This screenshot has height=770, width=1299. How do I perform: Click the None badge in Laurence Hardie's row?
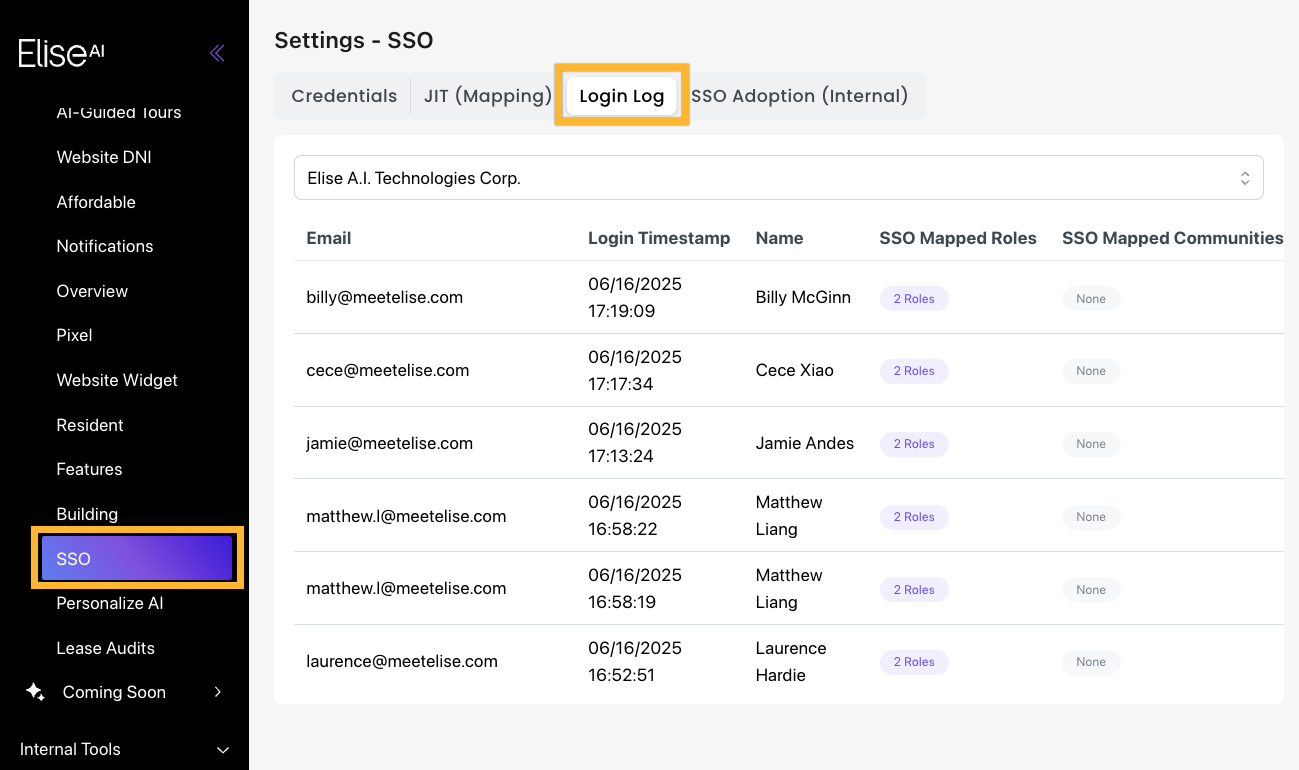pyautogui.click(x=1091, y=662)
